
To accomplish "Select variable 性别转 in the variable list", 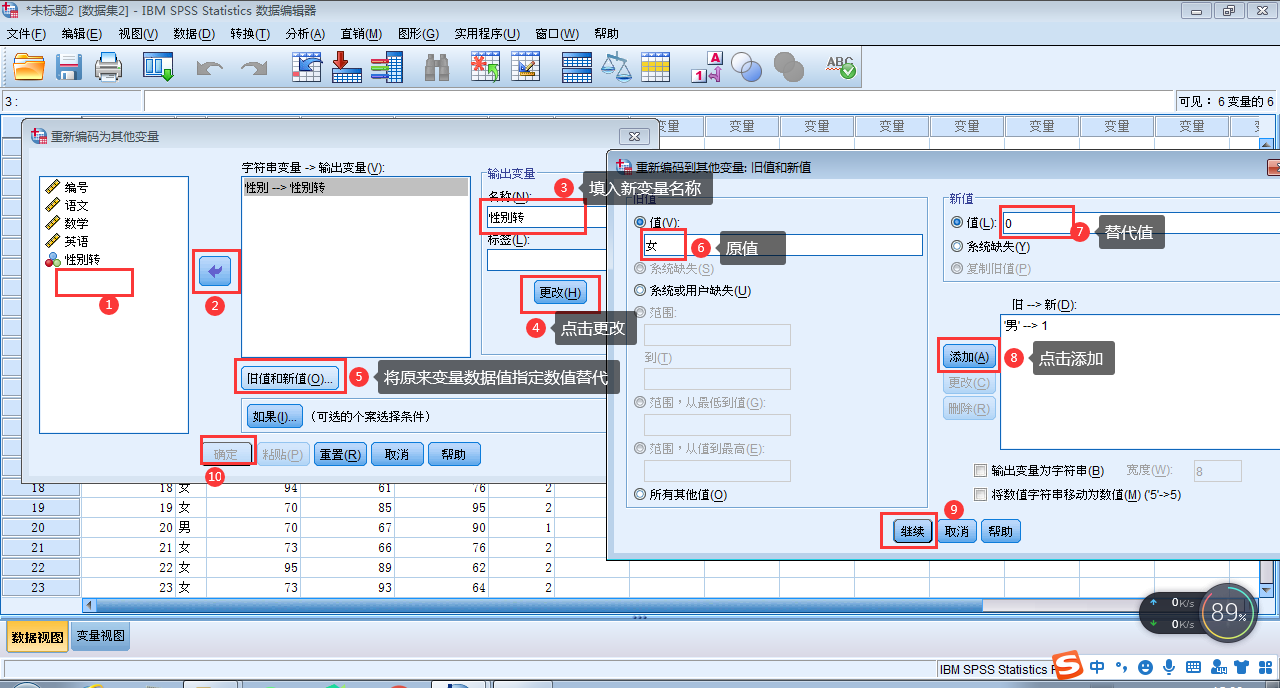I will [x=82, y=259].
